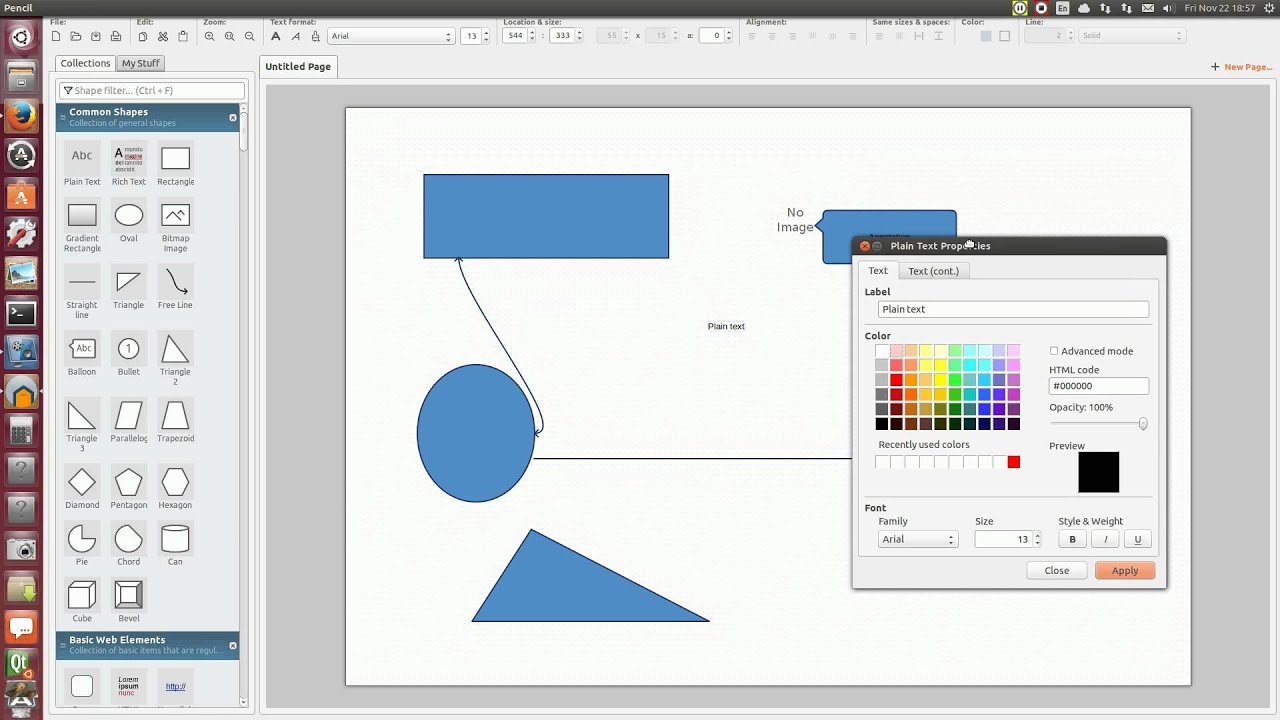Click the dialog font Size 13 stepper
Viewport: 1280px width, 720px height.
(x=1037, y=539)
